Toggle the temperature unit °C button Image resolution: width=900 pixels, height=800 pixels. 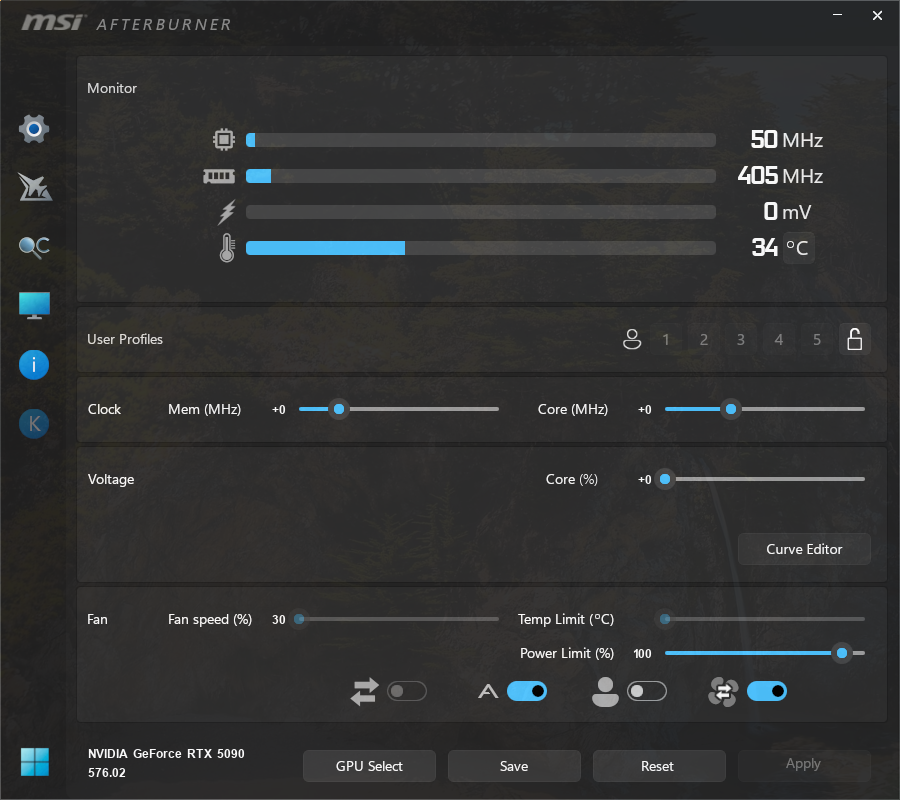pos(797,247)
